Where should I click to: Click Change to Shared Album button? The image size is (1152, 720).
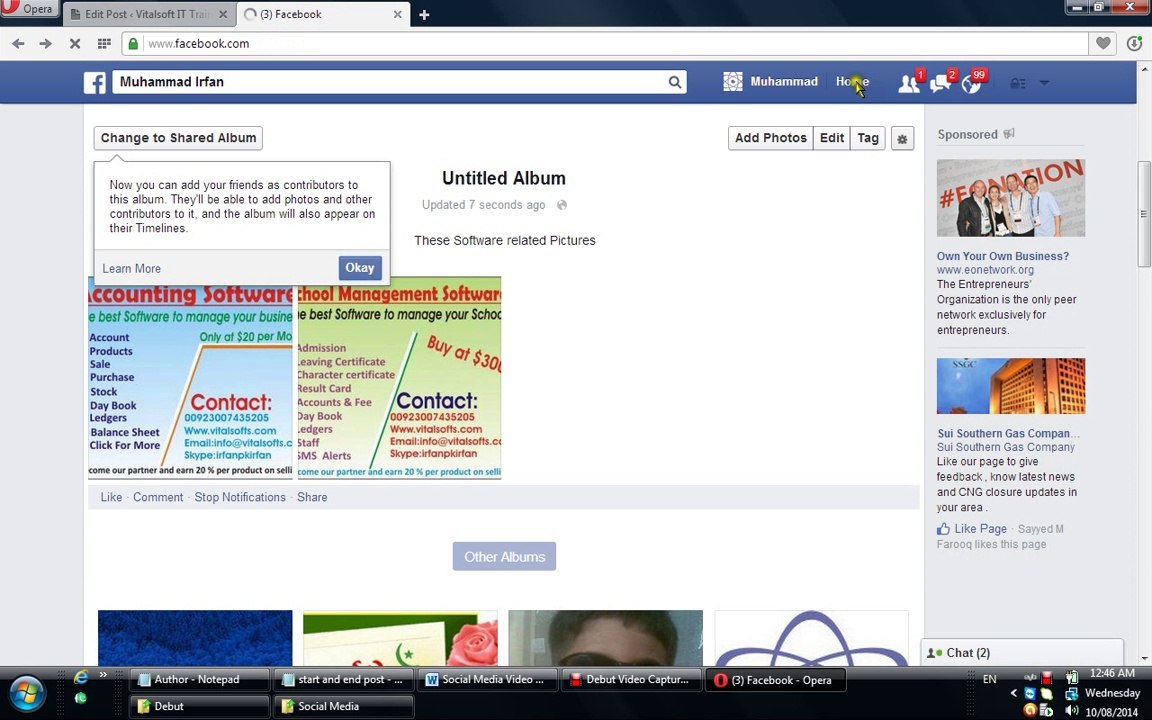pyautogui.click(x=178, y=138)
